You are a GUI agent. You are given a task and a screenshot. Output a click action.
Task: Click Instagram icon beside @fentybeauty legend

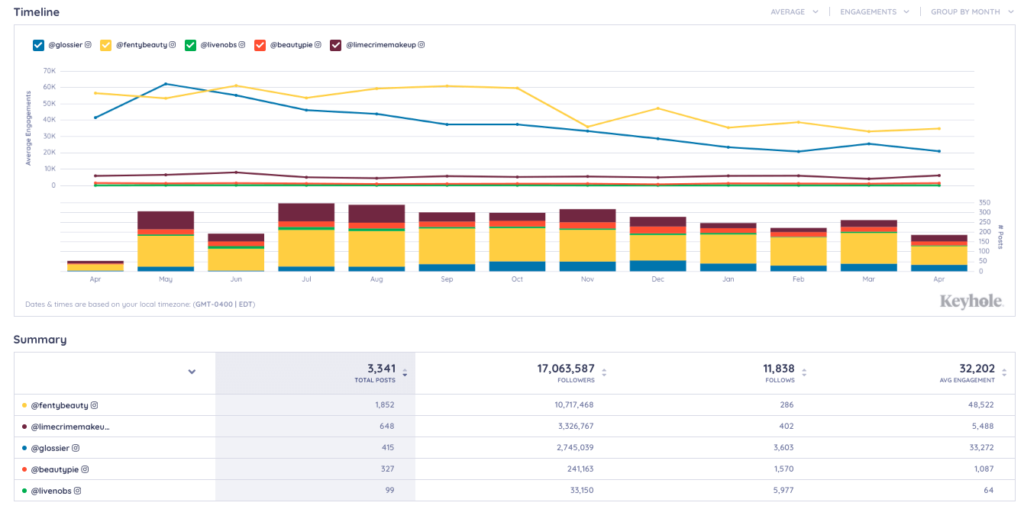click(172, 45)
